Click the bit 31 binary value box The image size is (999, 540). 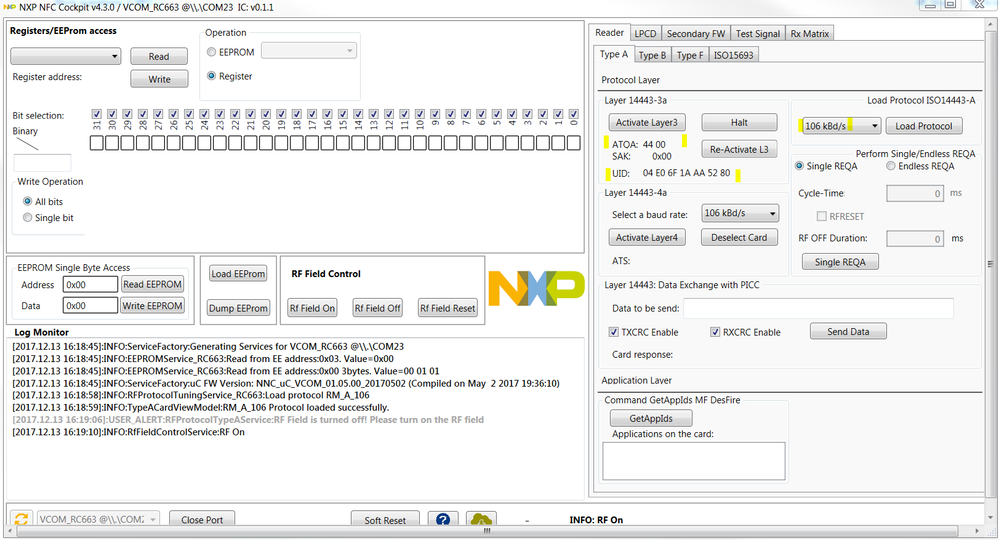96,143
